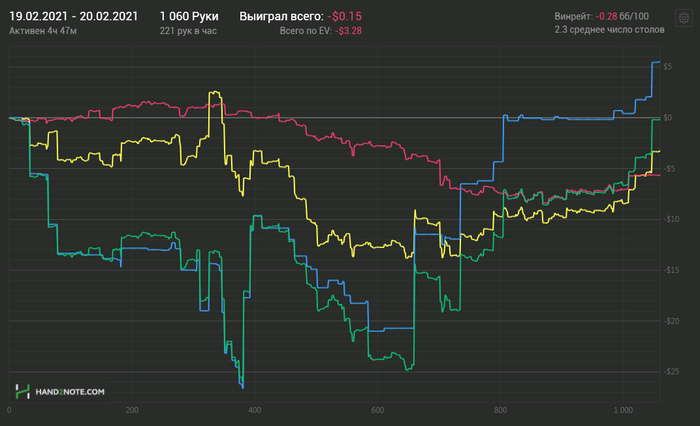This screenshot has height=426, width=700.
Task: Click the $0 y-axis label
Action: [667, 118]
